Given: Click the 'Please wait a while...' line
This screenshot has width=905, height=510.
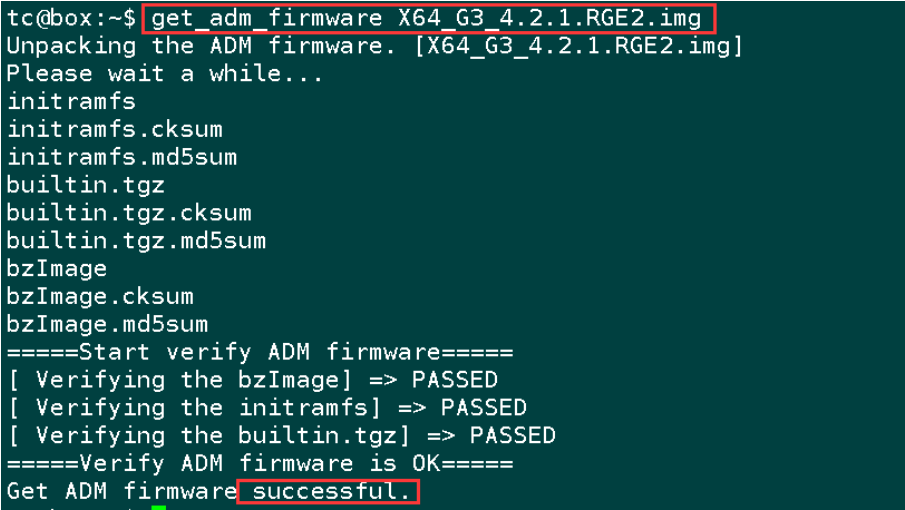Looking at the screenshot, I should click(x=165, y=74).
